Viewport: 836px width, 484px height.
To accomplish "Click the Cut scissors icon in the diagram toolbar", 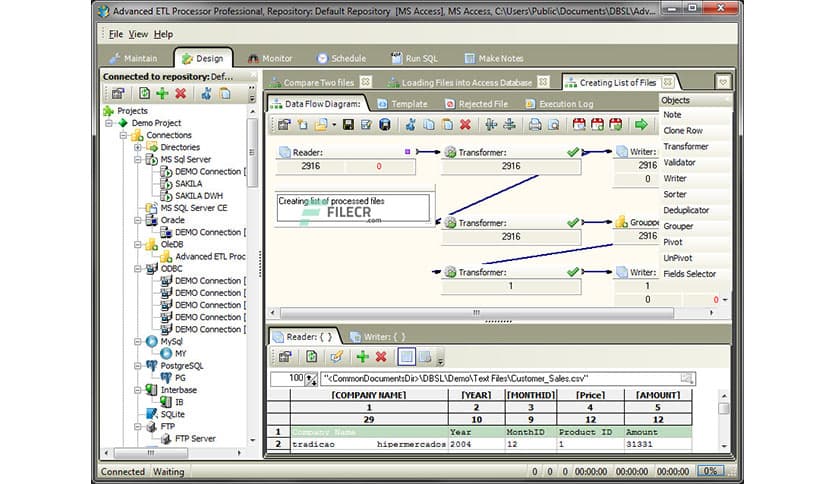I will click(410, 125).
